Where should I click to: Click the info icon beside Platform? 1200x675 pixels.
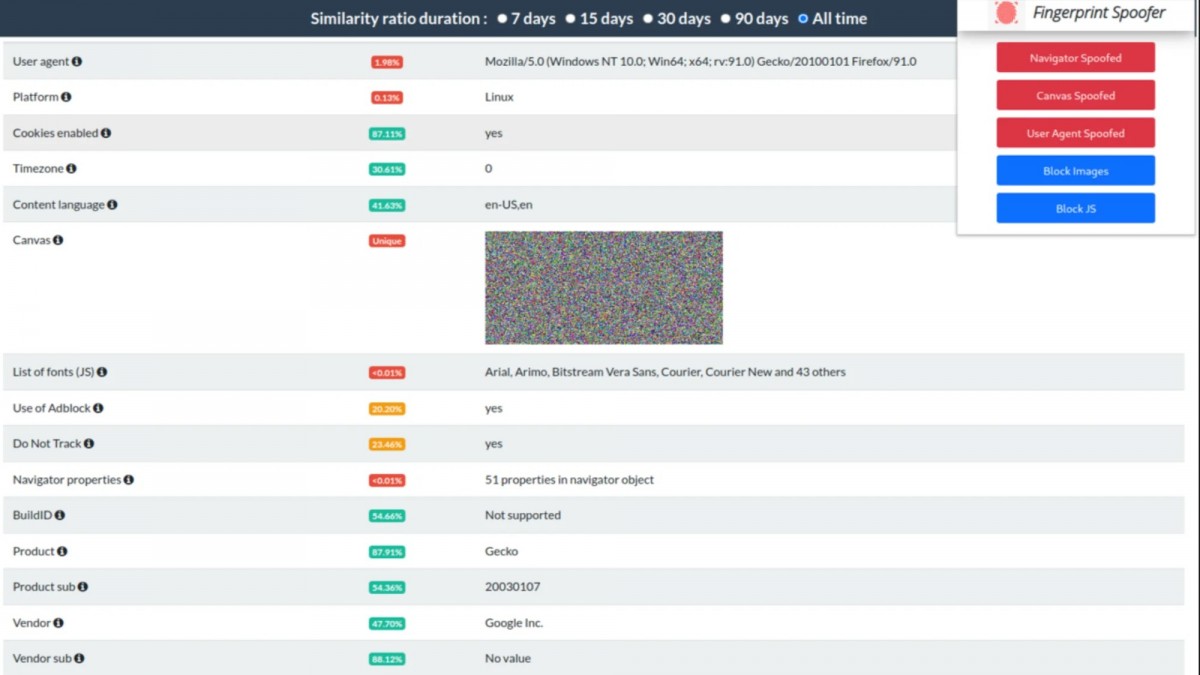pyautogui.click(x=66, y=98)
